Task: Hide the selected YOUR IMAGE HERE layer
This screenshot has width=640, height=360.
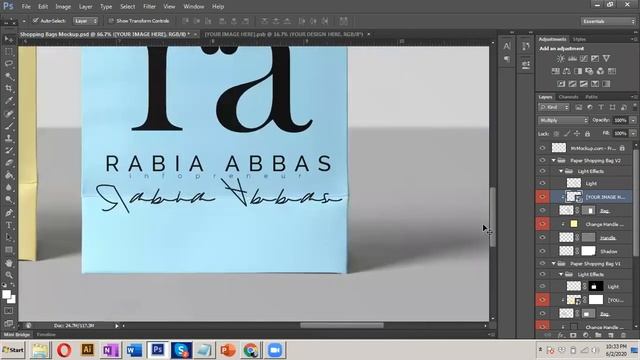Action: tap(542, 197)
